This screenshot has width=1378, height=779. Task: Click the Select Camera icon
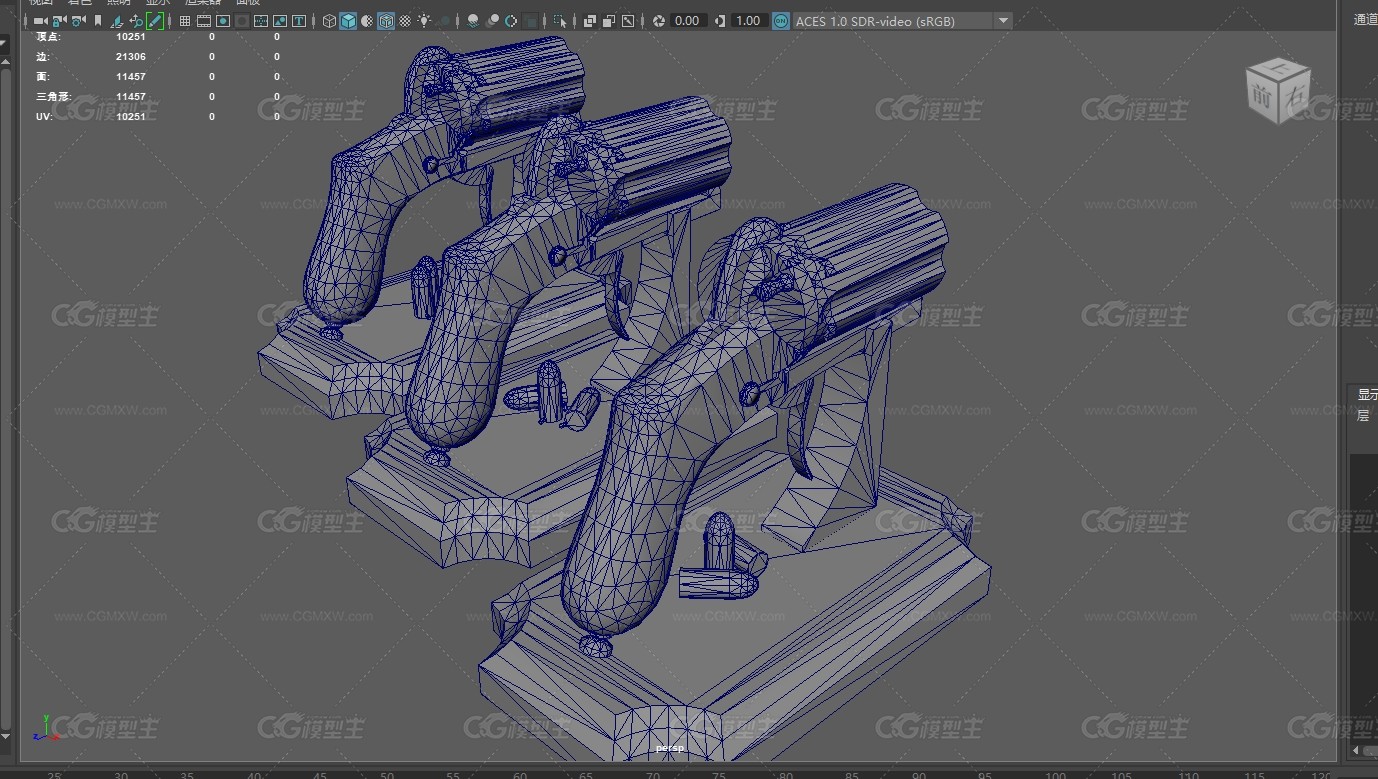click(40, 20)
